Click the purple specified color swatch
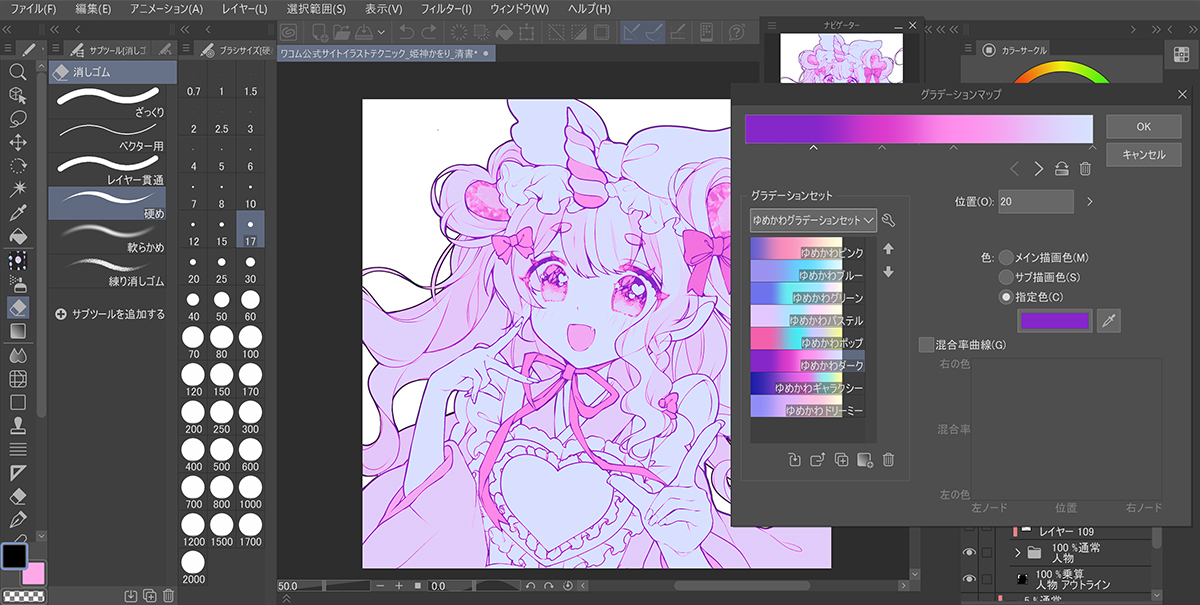1200x605 pixels. point(1053,320)
